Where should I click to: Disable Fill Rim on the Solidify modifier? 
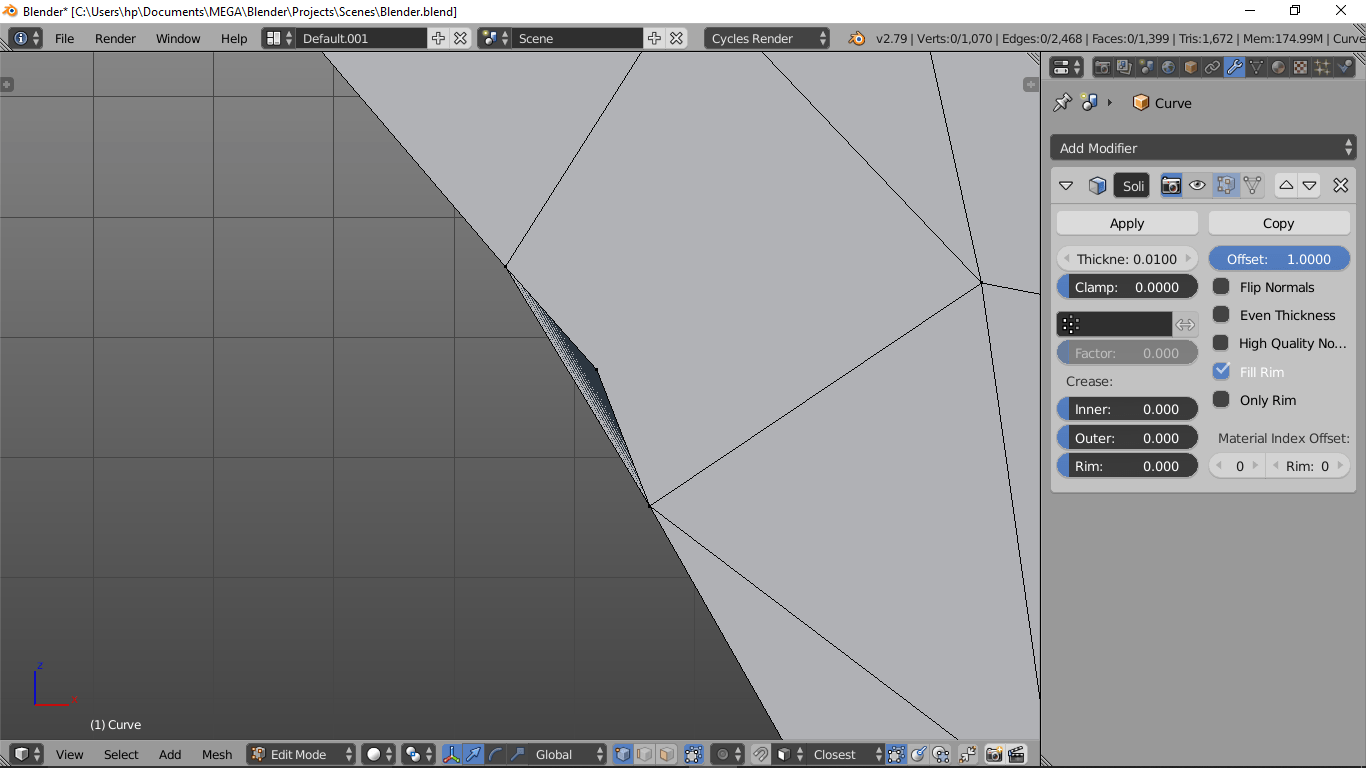[1221, 371]
